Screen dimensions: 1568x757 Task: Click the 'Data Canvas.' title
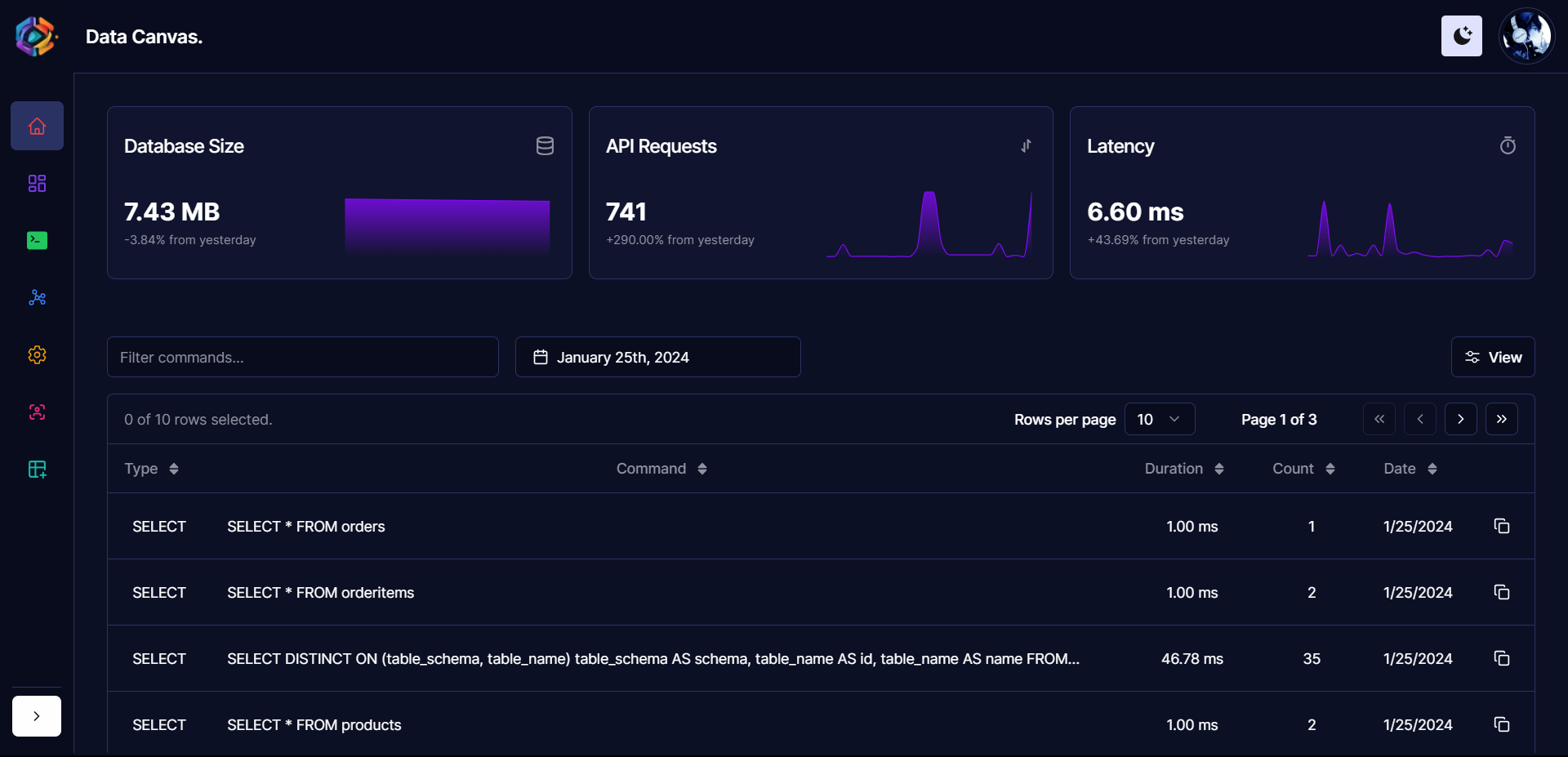click(145, 37)
